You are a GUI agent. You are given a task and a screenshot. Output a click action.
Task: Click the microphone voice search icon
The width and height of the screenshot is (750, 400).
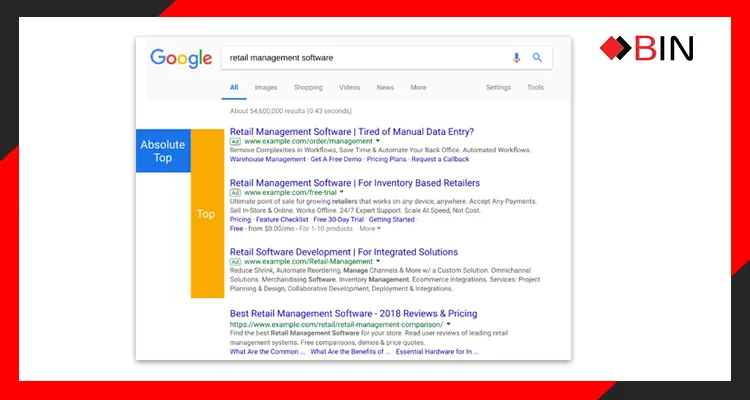coord(517,58)
